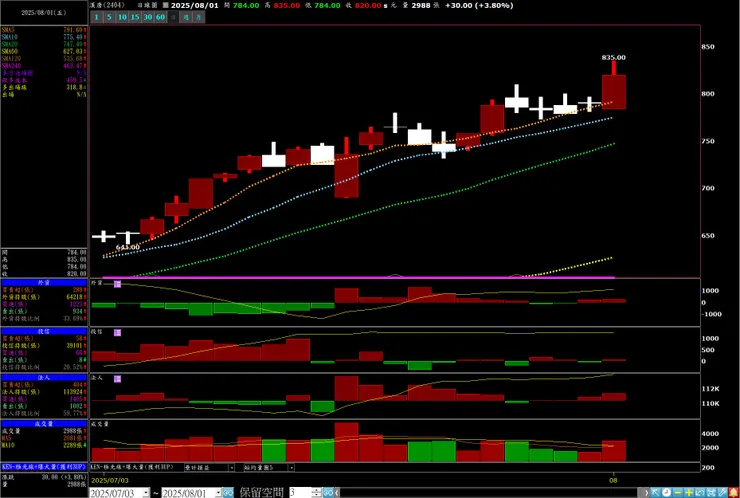Select the 5-minute timeframe tab
This screenshot has width=740, height=498.
click(x=109, y=17)
